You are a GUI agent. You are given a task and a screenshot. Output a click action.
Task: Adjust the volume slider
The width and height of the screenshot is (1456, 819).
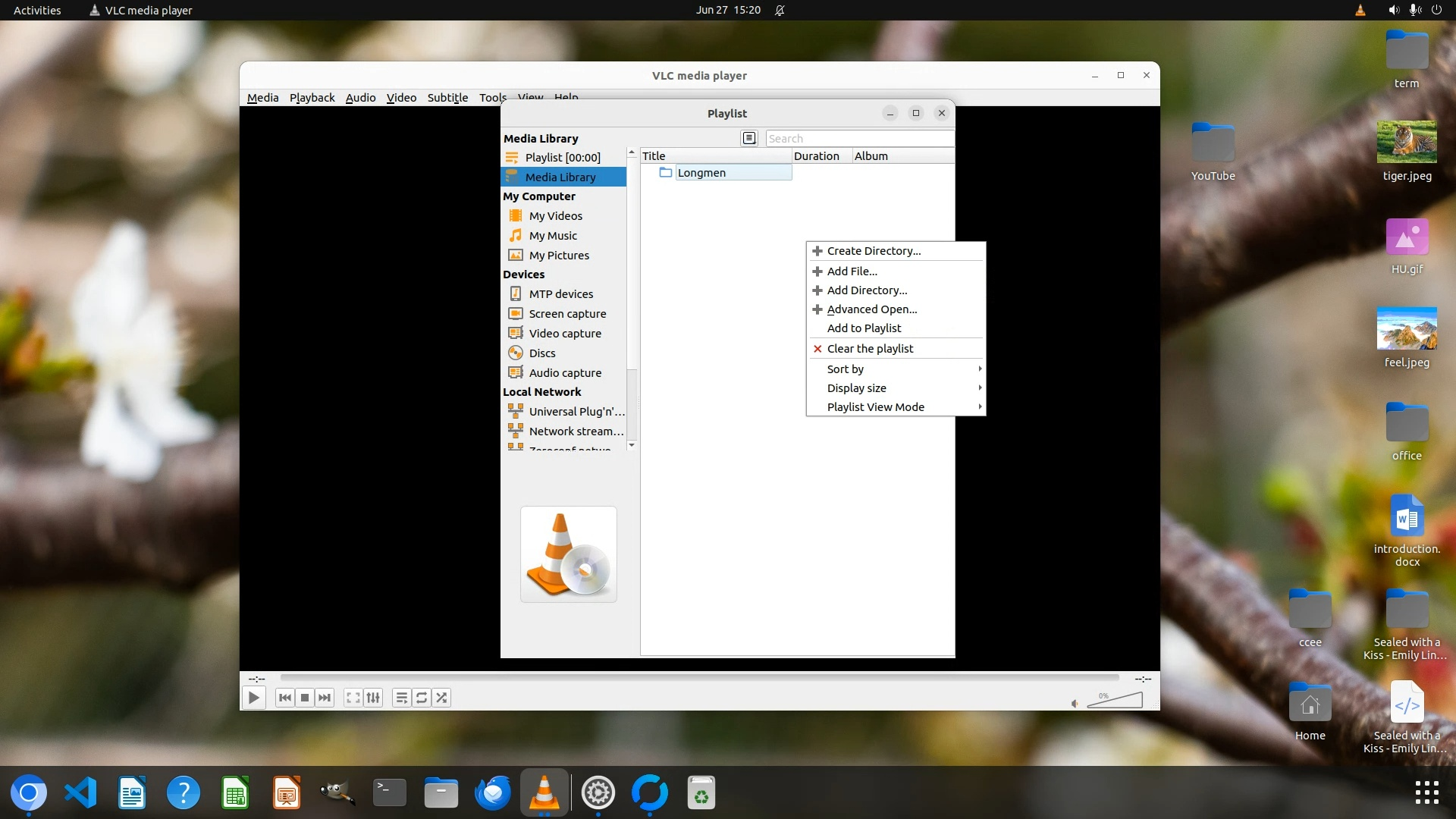pyautogui.click(x=1115, y=701)
